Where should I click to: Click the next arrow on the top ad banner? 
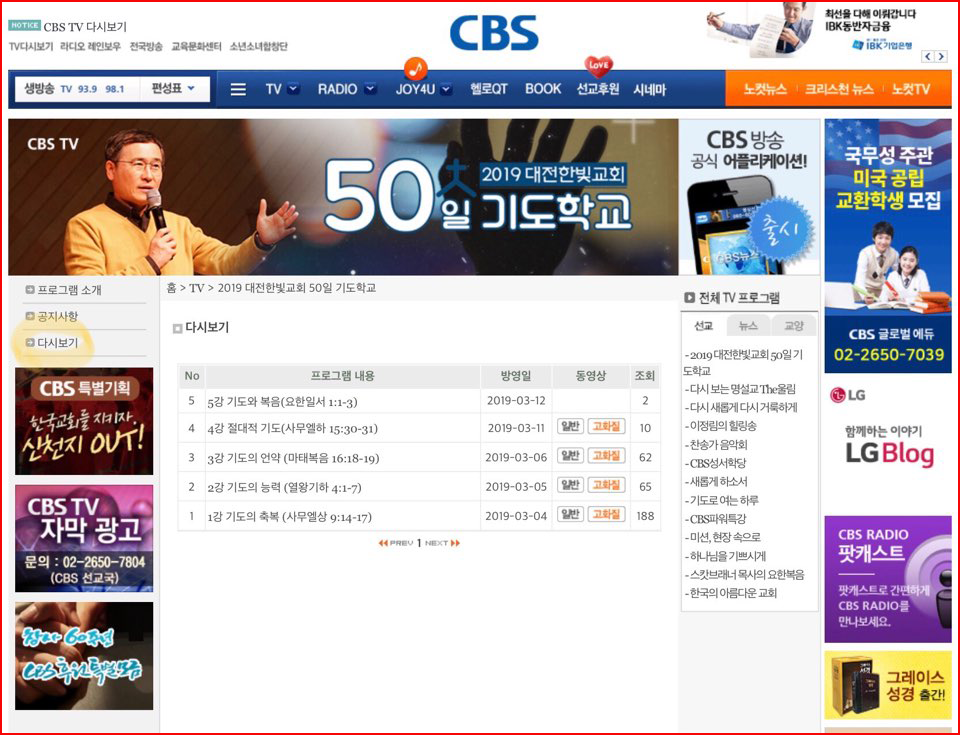coord(941,56)
